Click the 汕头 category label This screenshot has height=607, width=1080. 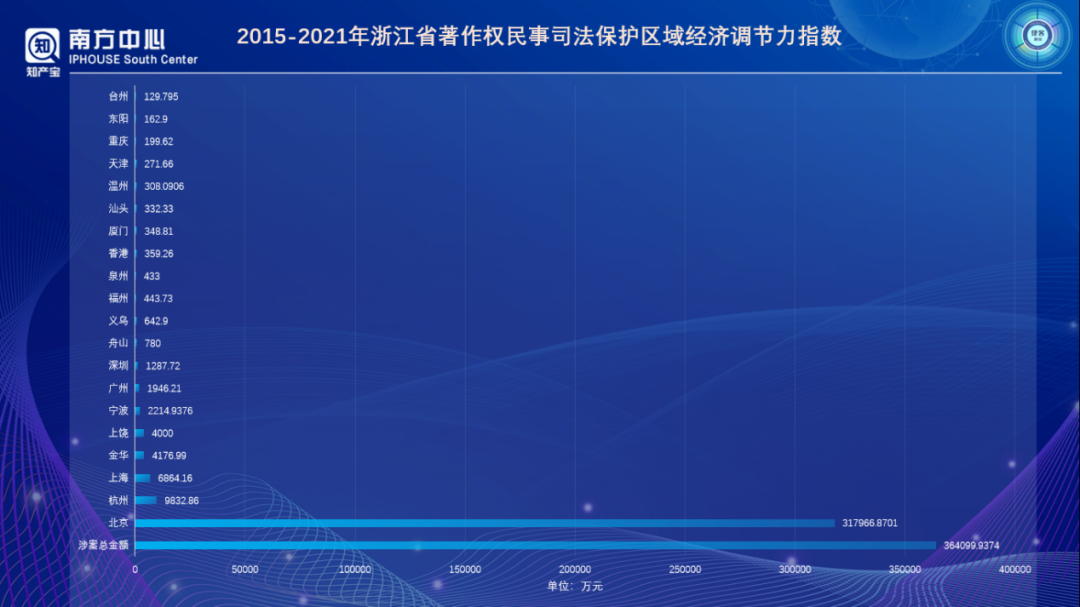tap(118, 209)
